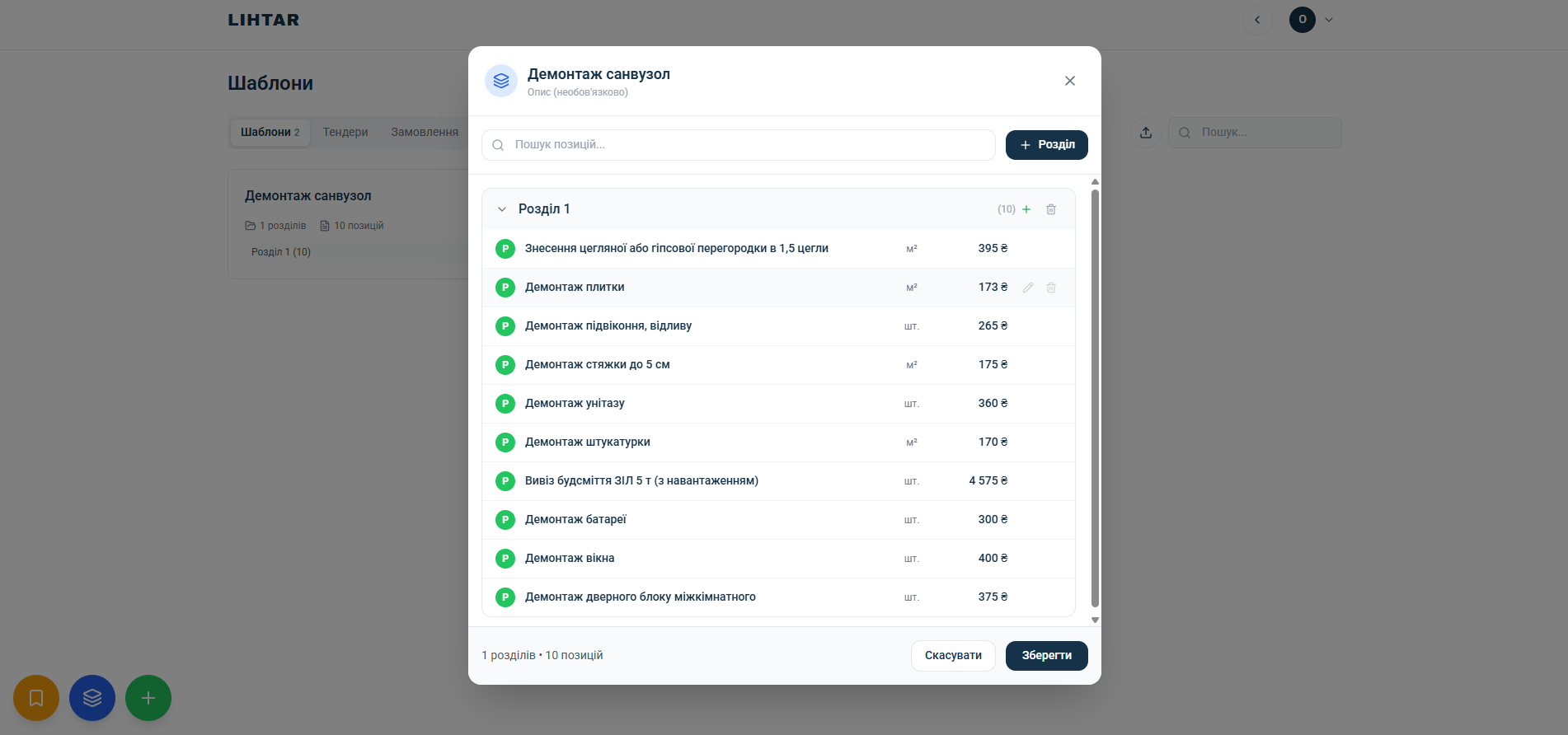Click the green plus to add position in Розділ 1
1568x735 pixels.
[1026, 209]
